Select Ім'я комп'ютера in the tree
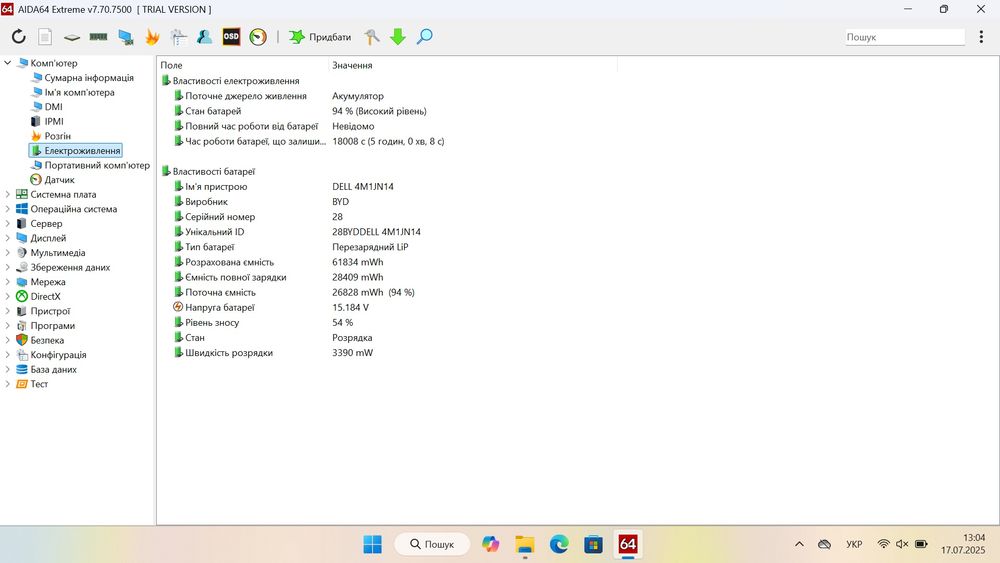The image size is (1000, 563). [x=73, y=92]
